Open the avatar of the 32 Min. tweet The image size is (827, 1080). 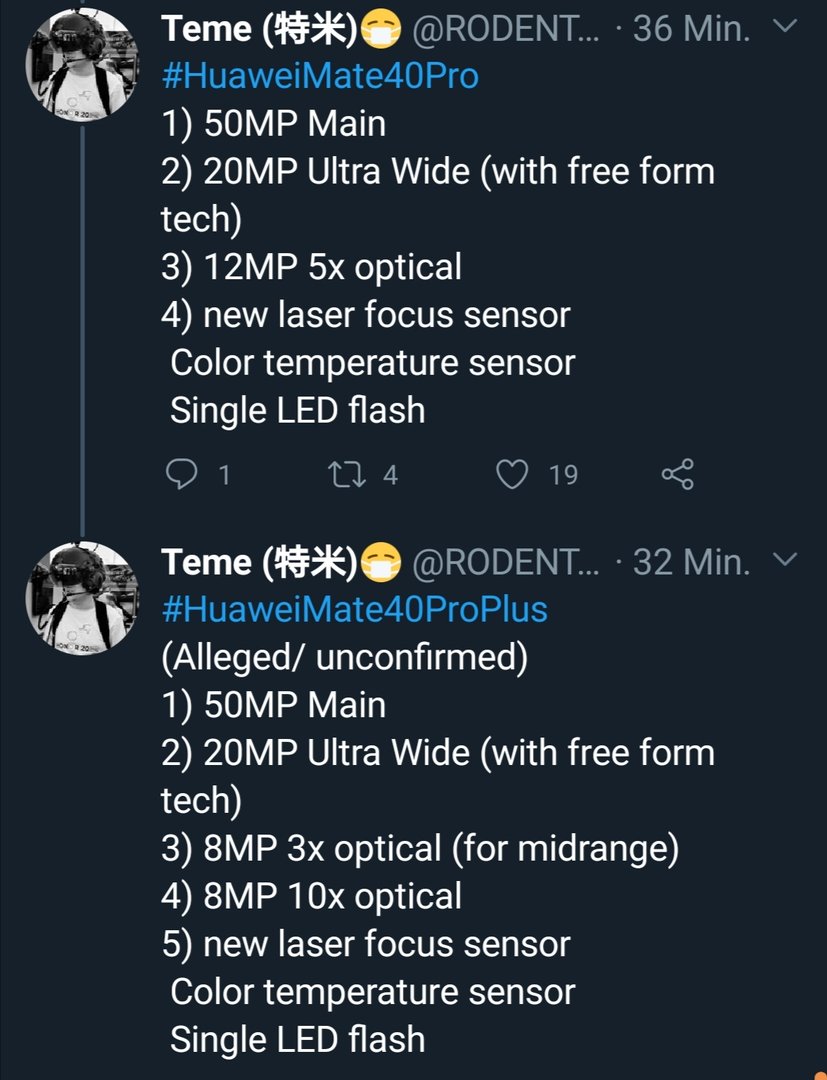click(x=82, y=599)
